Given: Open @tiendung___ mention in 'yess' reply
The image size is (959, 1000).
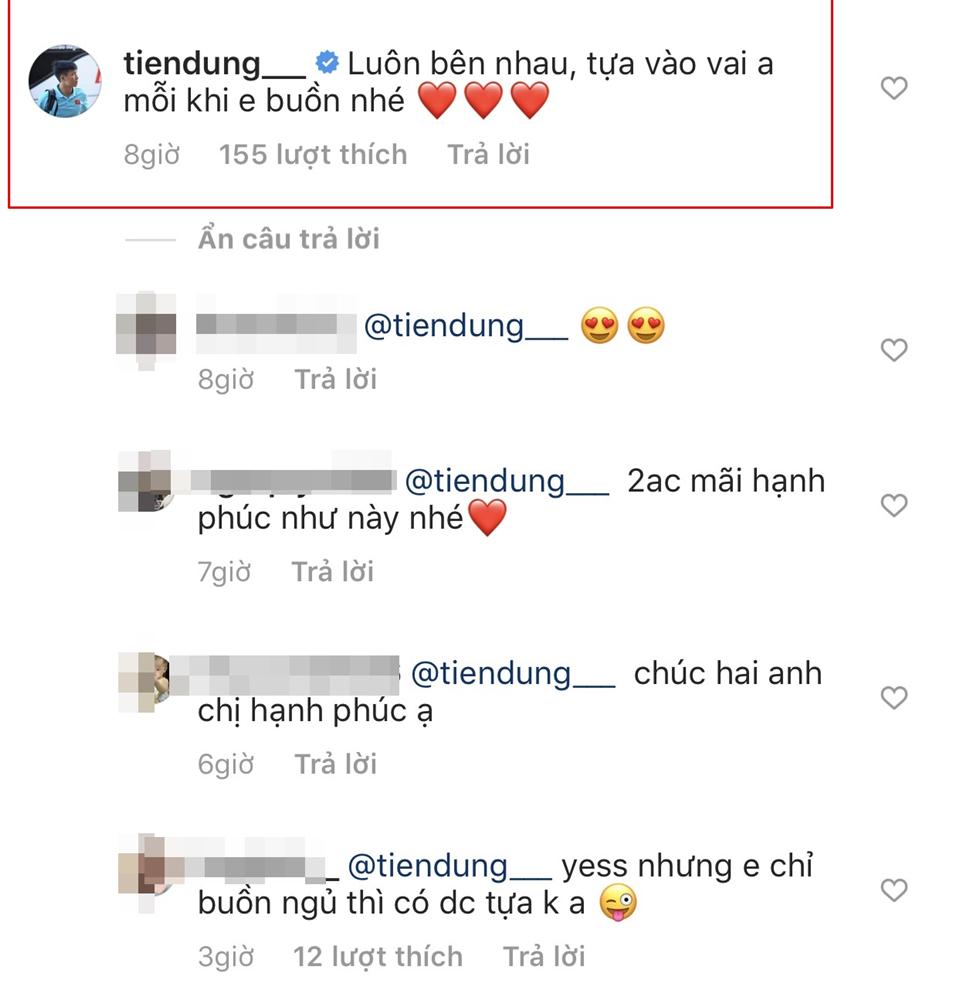Looking at the screenshot, I should [448, 866].
